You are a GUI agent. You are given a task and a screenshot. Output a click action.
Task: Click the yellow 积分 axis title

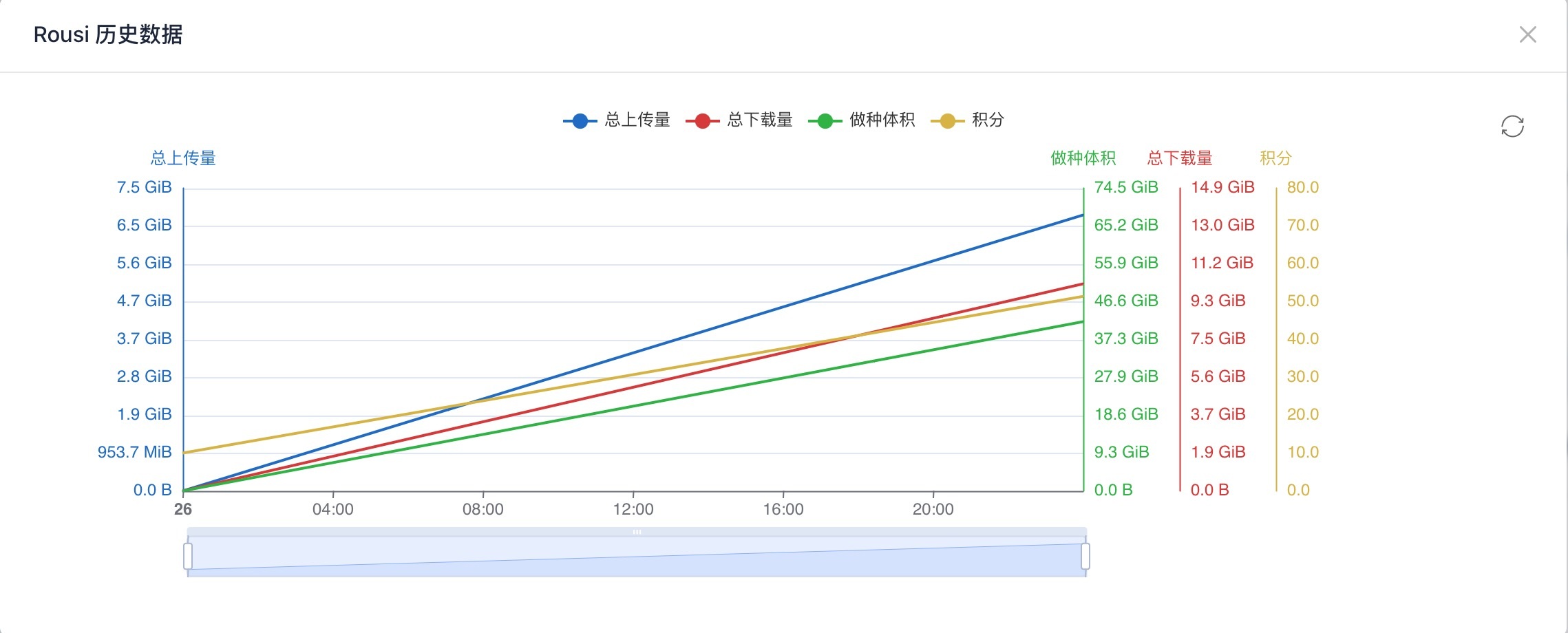(x=1275, y=158)
